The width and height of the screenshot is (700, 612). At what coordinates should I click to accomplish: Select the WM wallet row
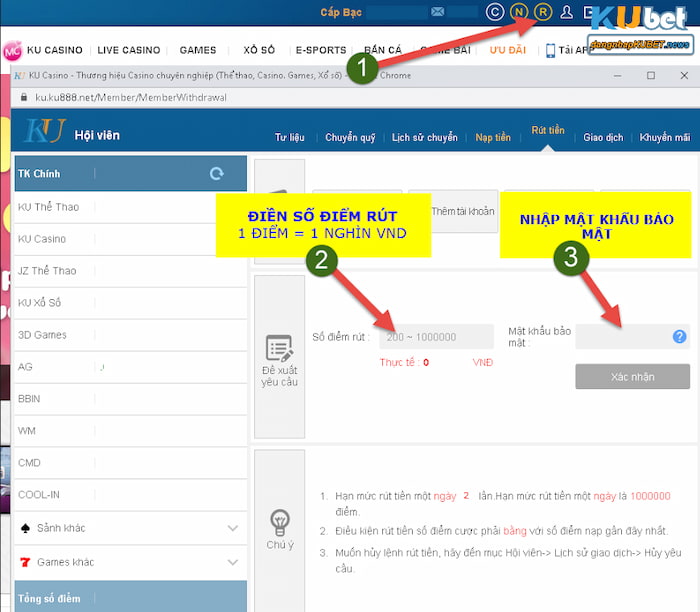[x=130, y=431]
